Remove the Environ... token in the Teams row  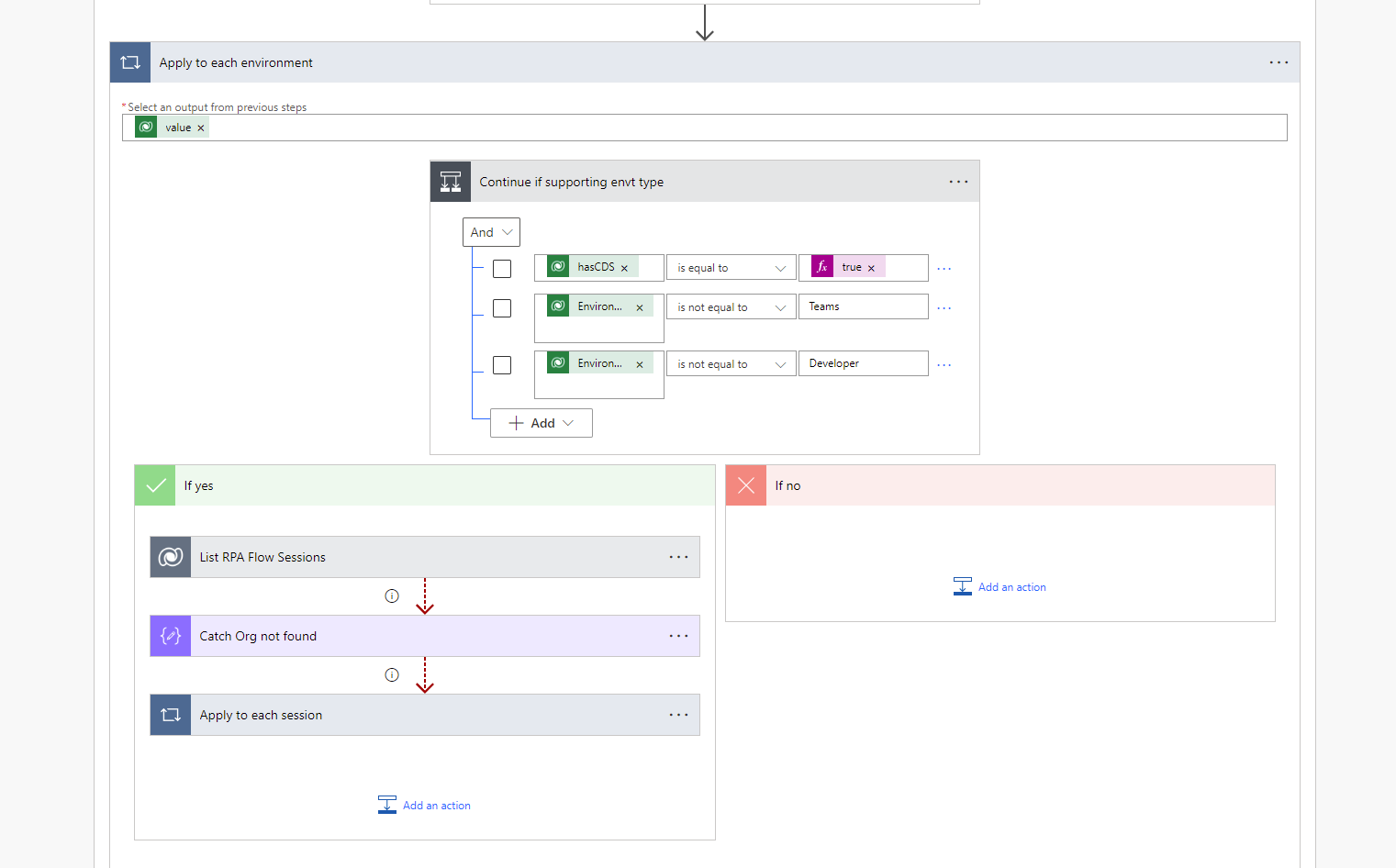[640, 308]
